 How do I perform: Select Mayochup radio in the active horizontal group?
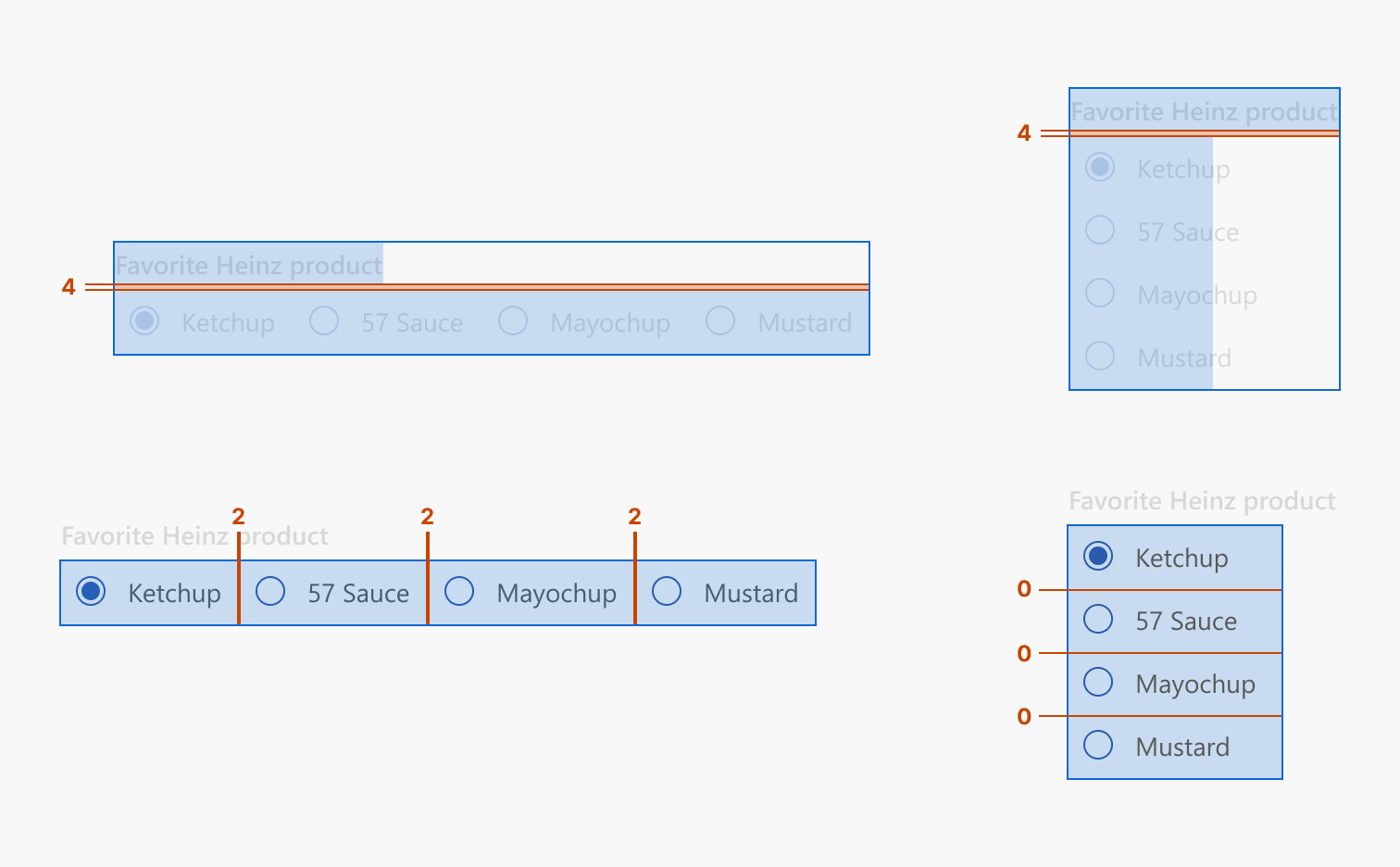[x=459, y=591]
